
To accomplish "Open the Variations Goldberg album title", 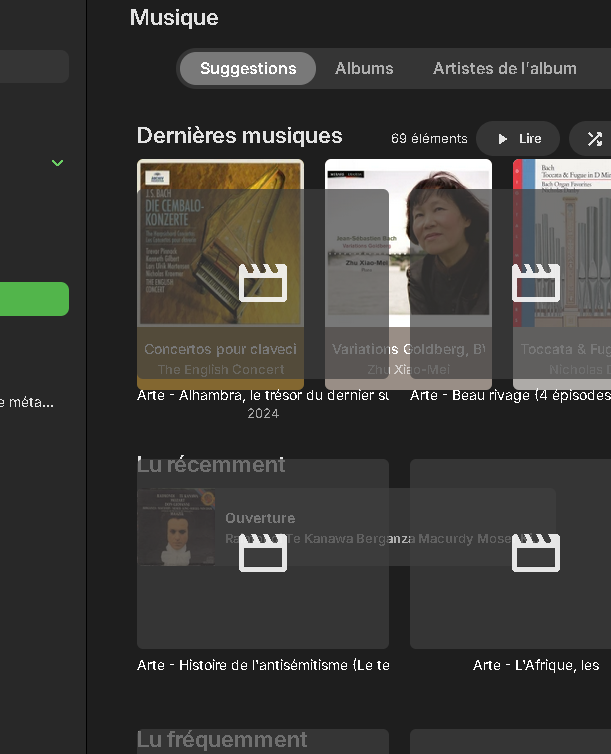I will click(x=408, y=349).
